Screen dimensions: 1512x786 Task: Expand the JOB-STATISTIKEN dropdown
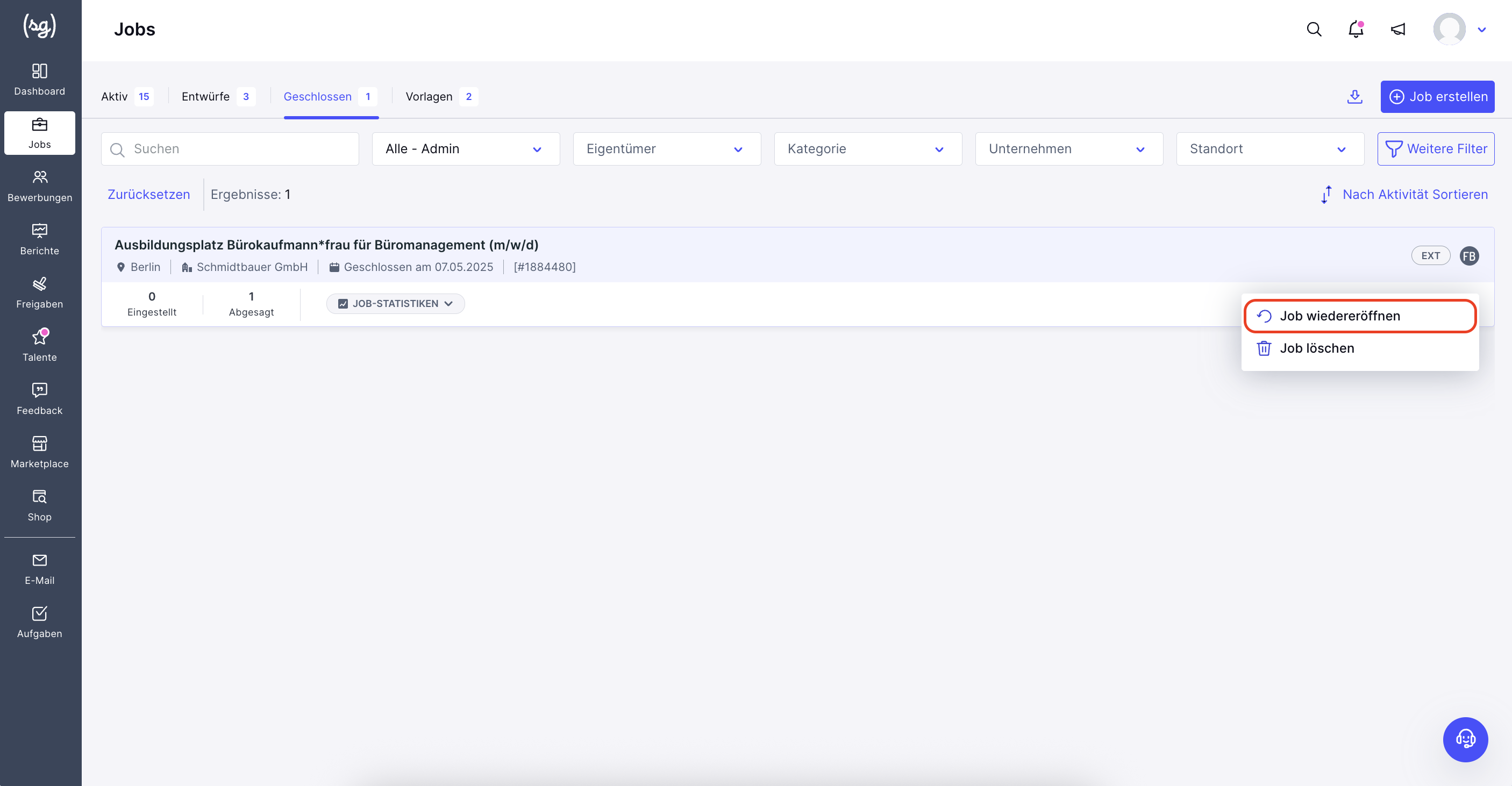point(396,303)
